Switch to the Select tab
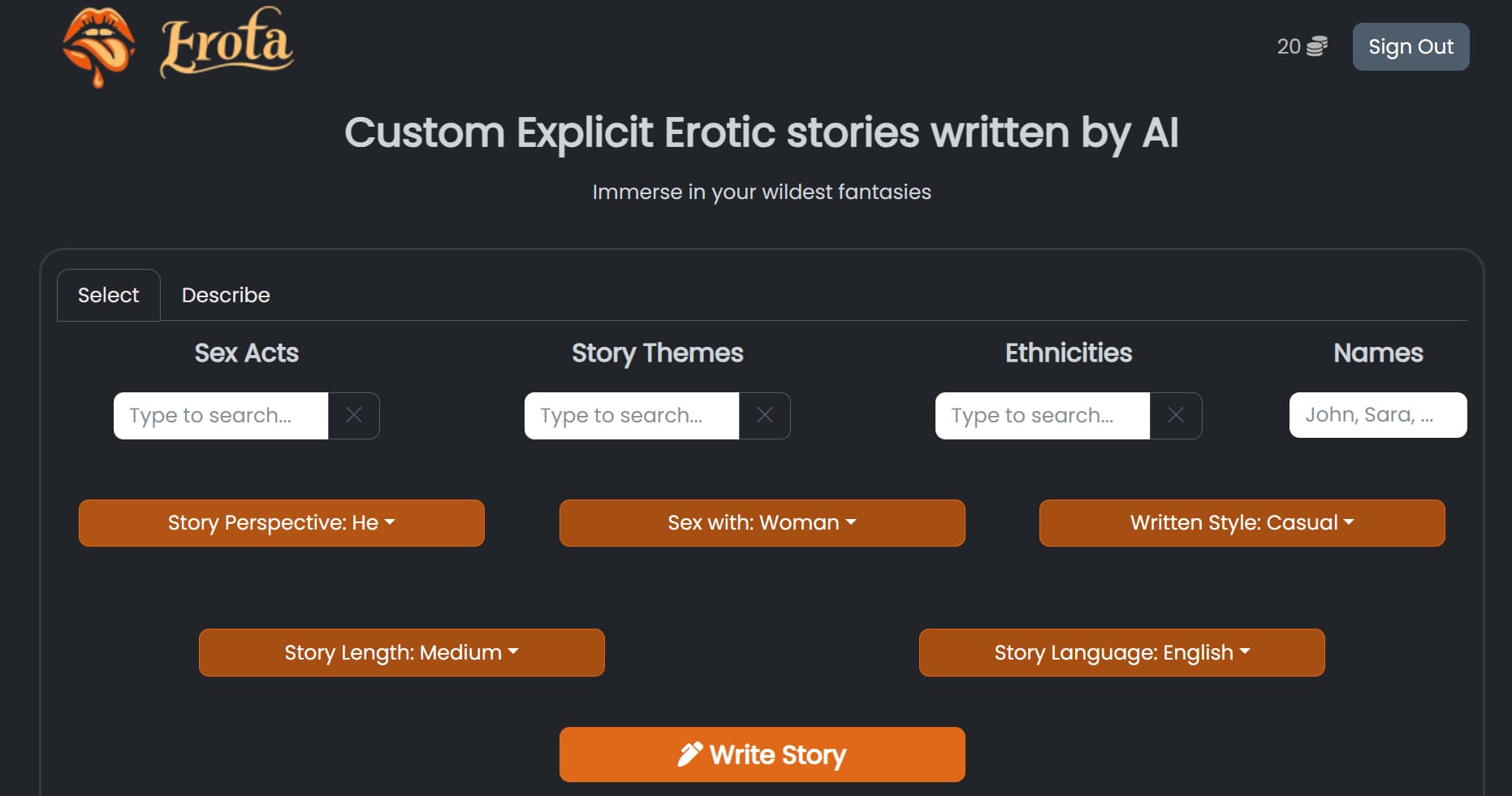 tap(109, 295)
